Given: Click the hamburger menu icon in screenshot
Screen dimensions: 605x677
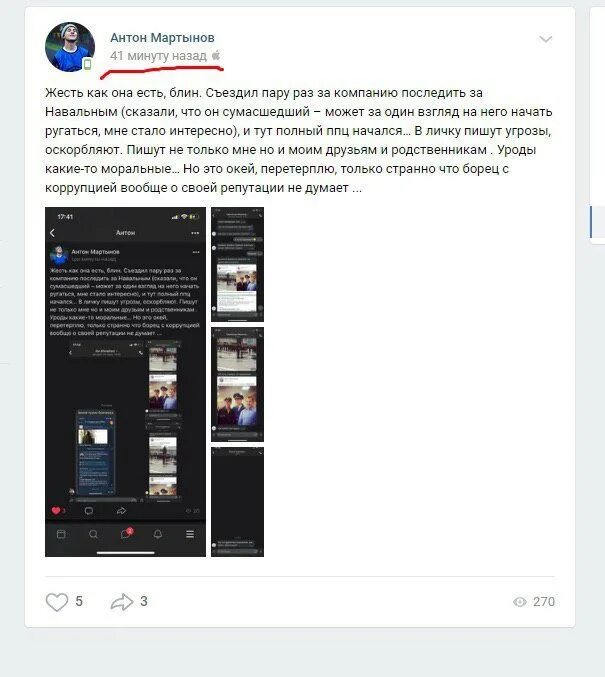Looking at the screenshot, I should (190, 534).
